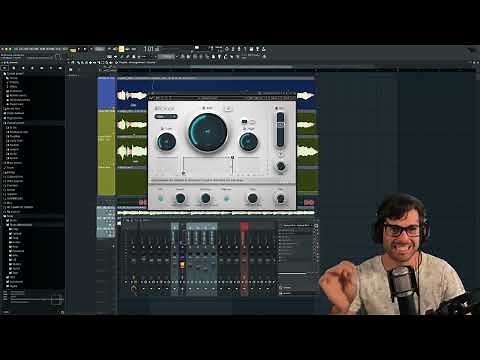Toggle the yellow-highlighted square button left of the time display
This screenshot has height=360, width=480.
pos(121,49)
